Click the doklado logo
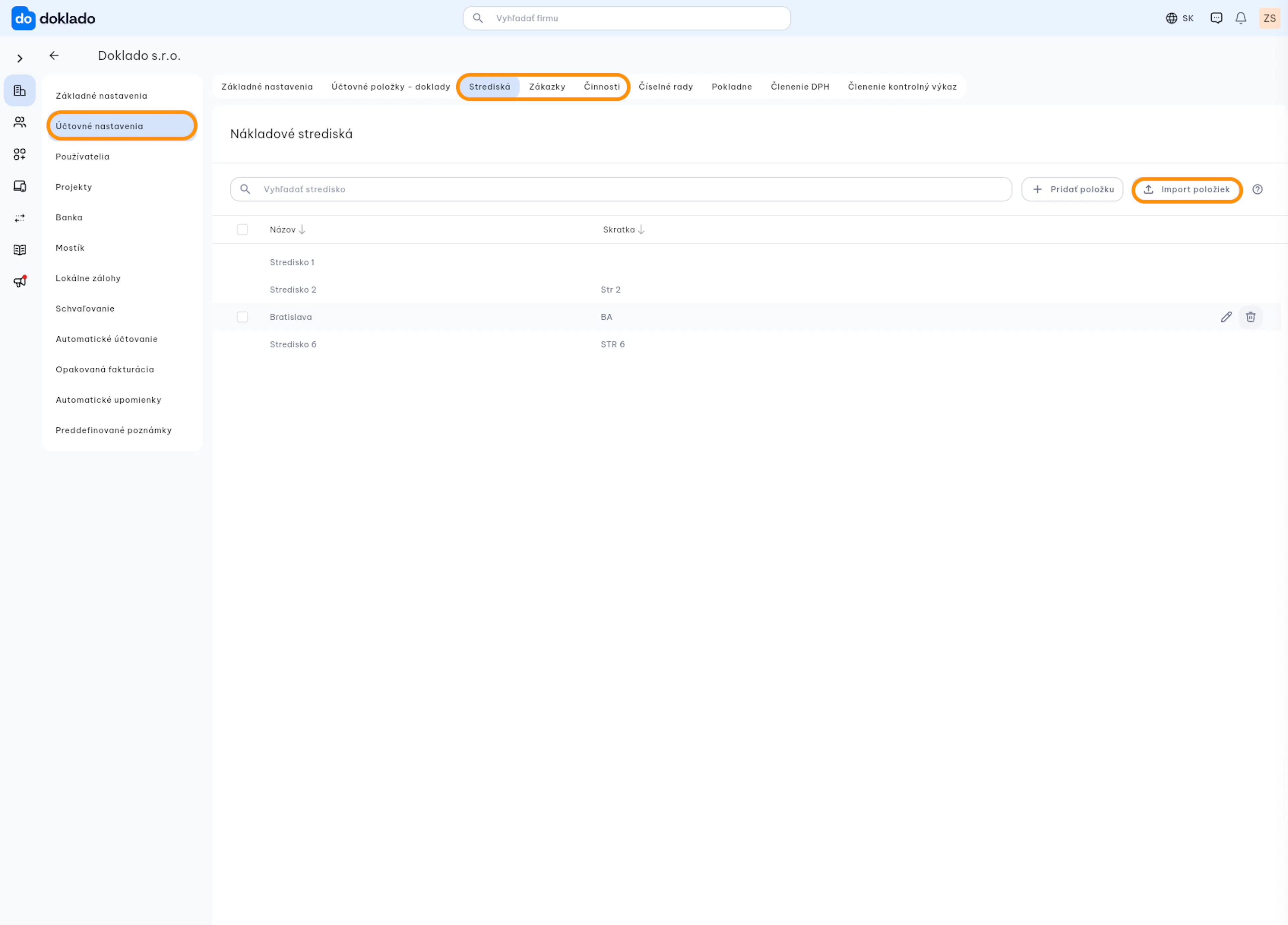The width and height of the screenshot is (1288, 925). (x=53, y=18)
